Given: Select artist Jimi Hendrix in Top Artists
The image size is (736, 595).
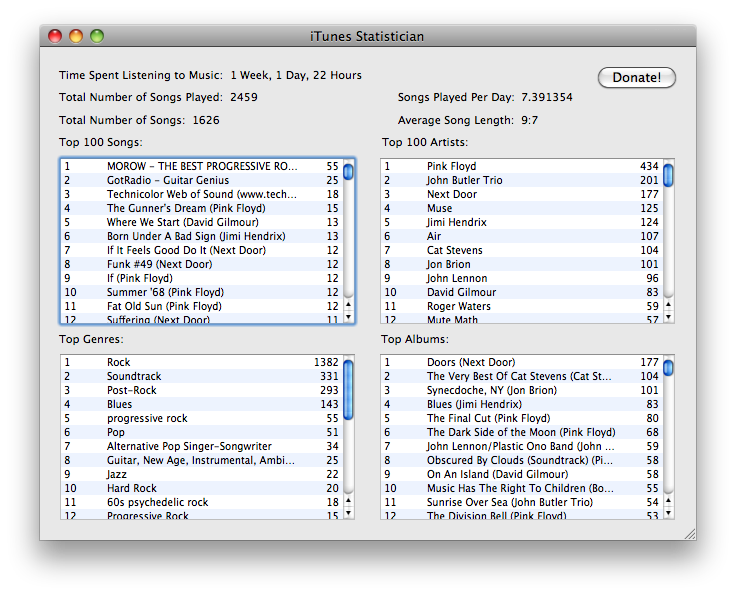Looking at the screenshot, I should point(522,222).
